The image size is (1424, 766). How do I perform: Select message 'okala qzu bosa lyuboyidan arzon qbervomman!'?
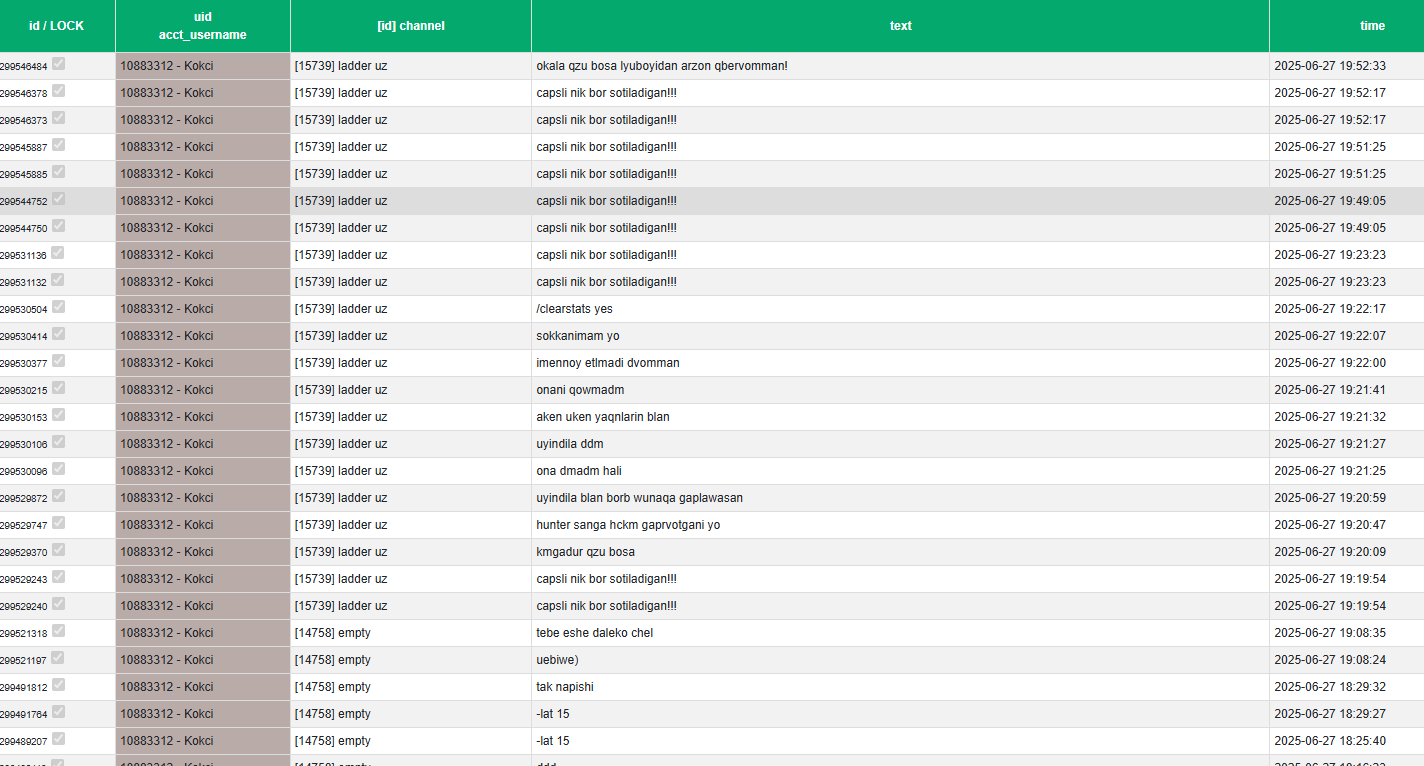tap(662, 66)
